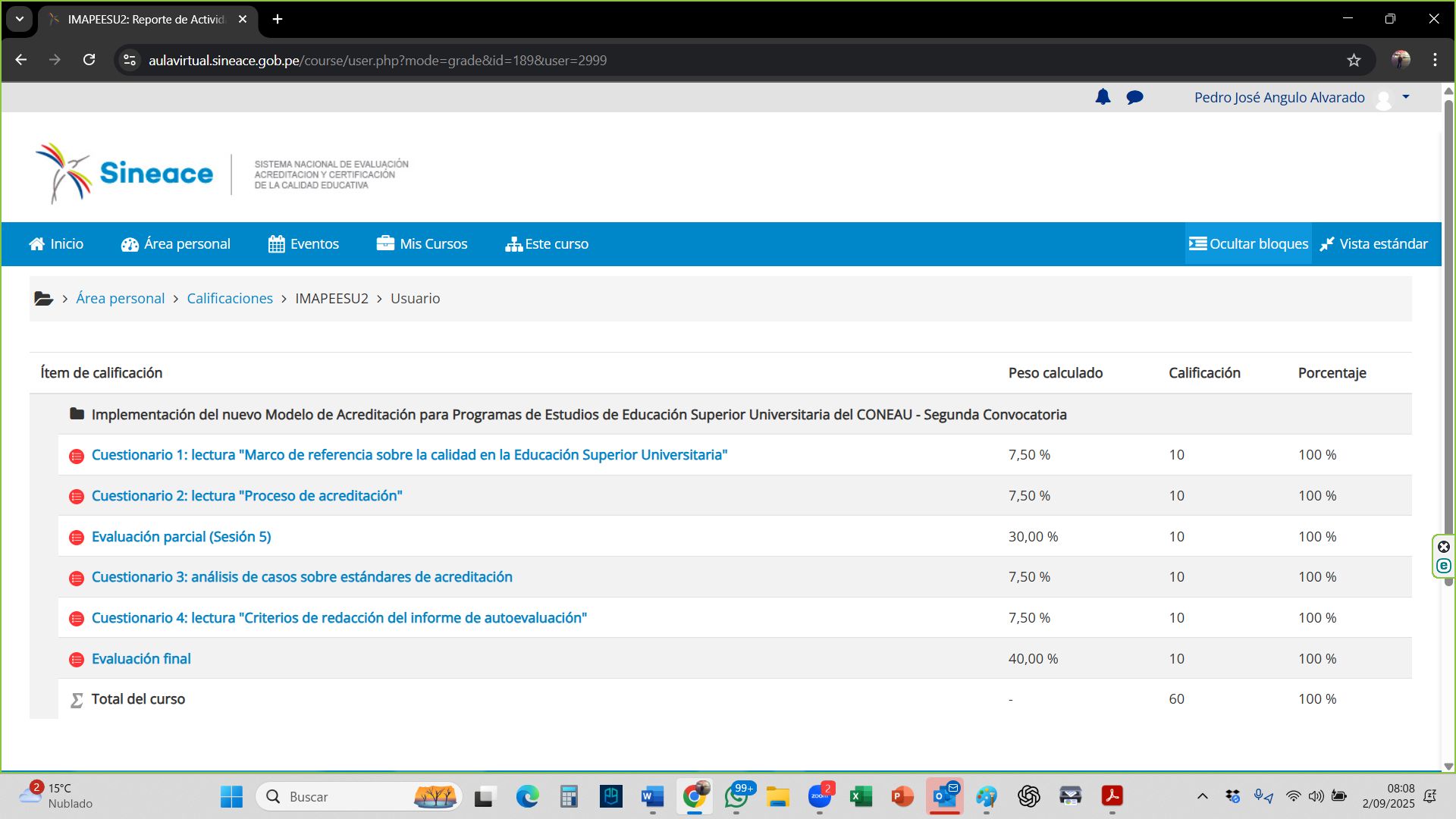Click the Sineace logo
Viewport: 1456px width, 819px height.
coord(125,174)
